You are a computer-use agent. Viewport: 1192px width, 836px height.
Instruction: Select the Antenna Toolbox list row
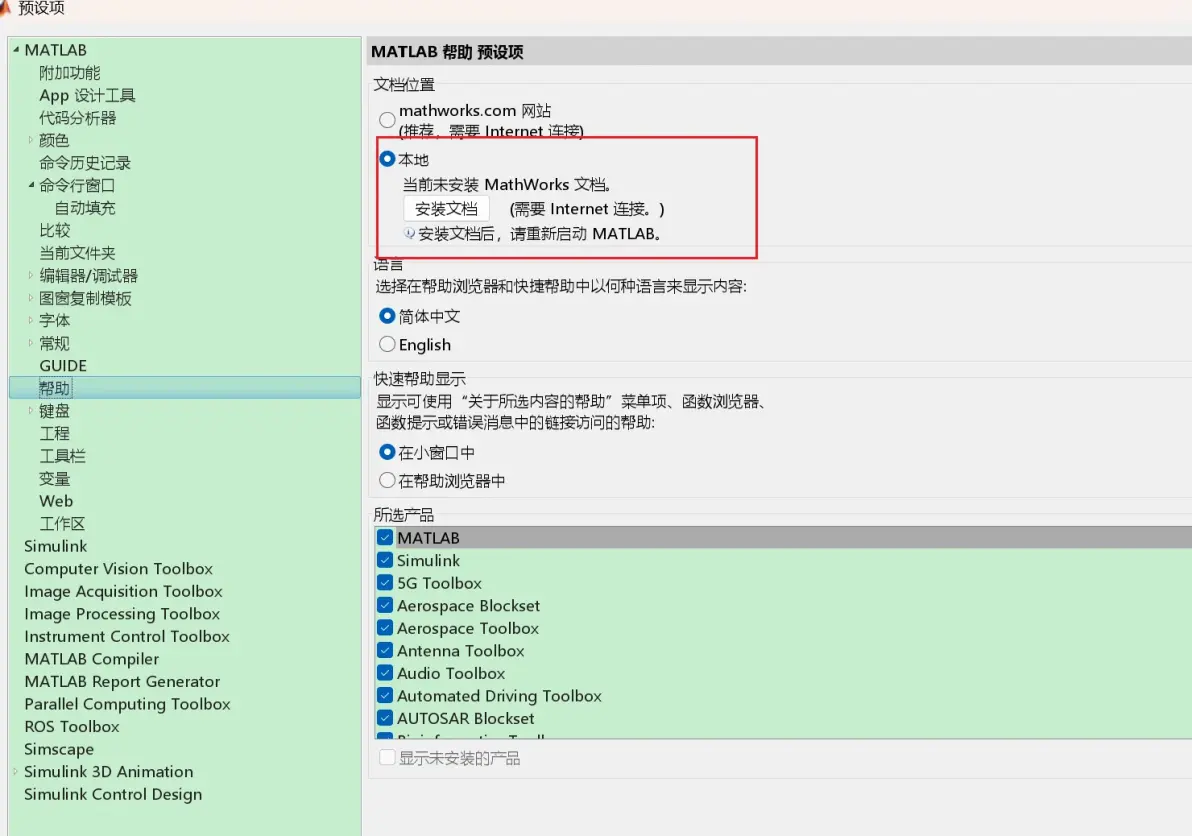[783, 651]
